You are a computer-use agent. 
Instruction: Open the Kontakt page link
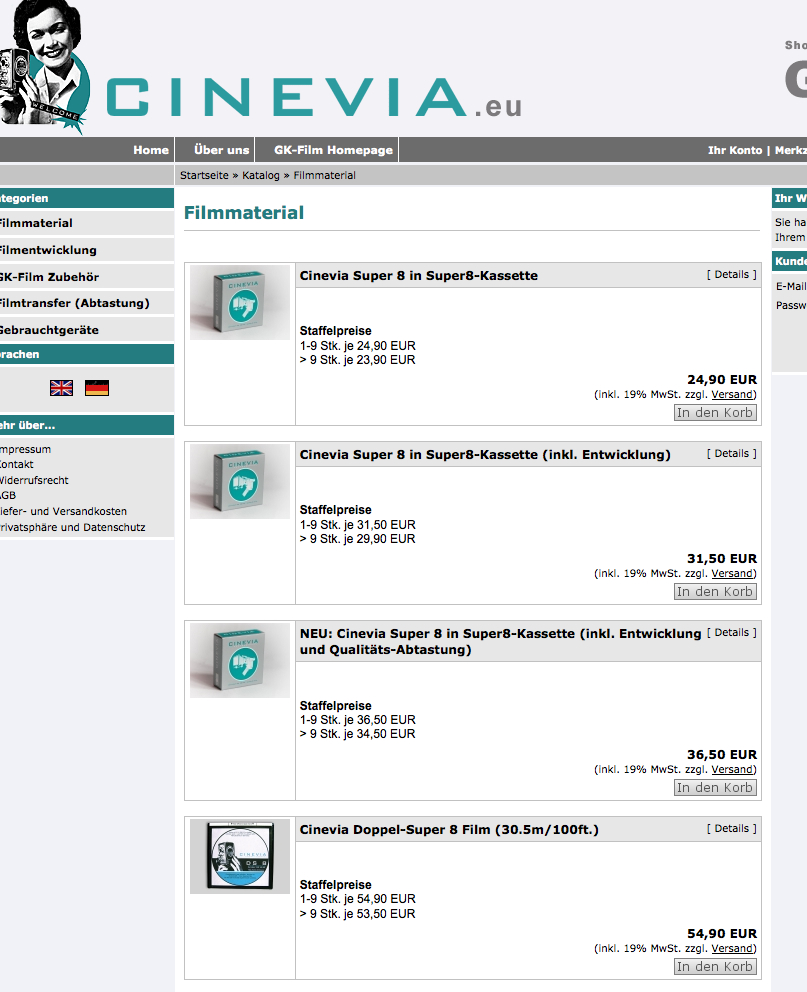click(x=16, y=464)
